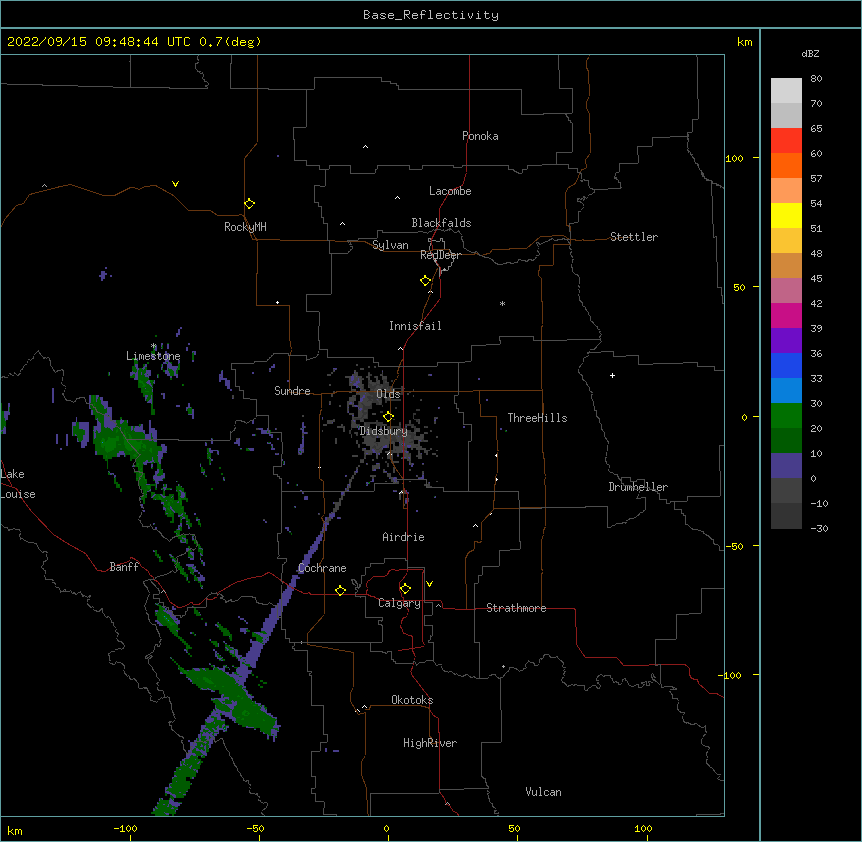Click the Calgary city label

click(399, 603)
